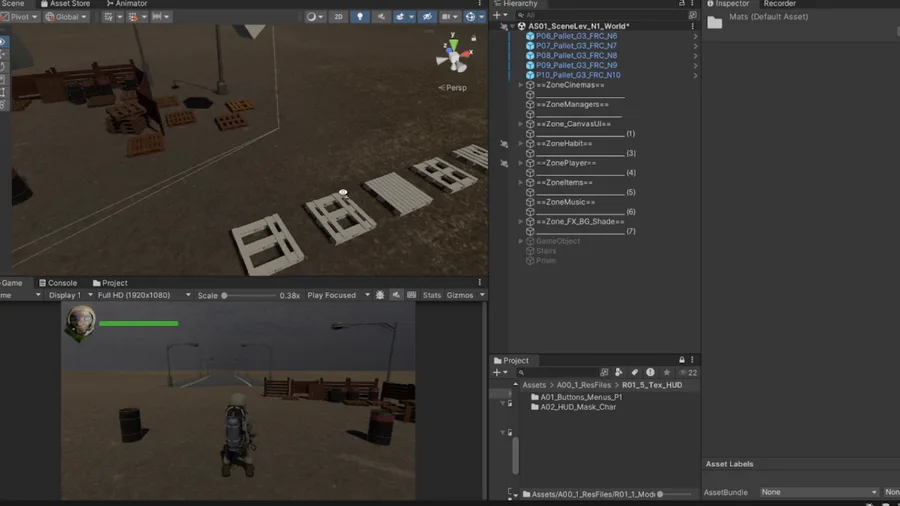Expand ==Zone_CanvasUI== object
The image size is (900, 506).
[x=521, y=124]
